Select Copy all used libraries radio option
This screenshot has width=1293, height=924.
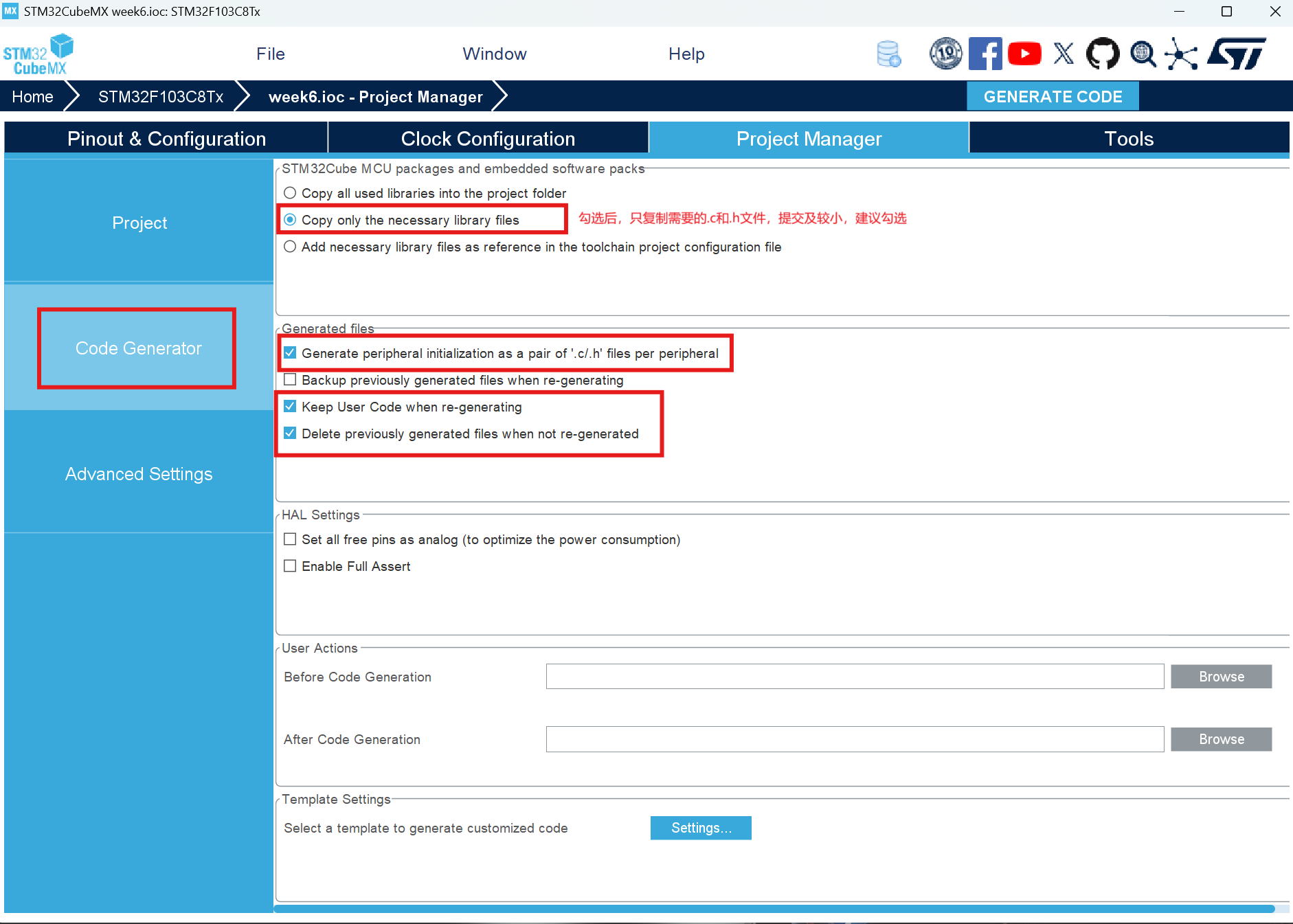(290, 193)
